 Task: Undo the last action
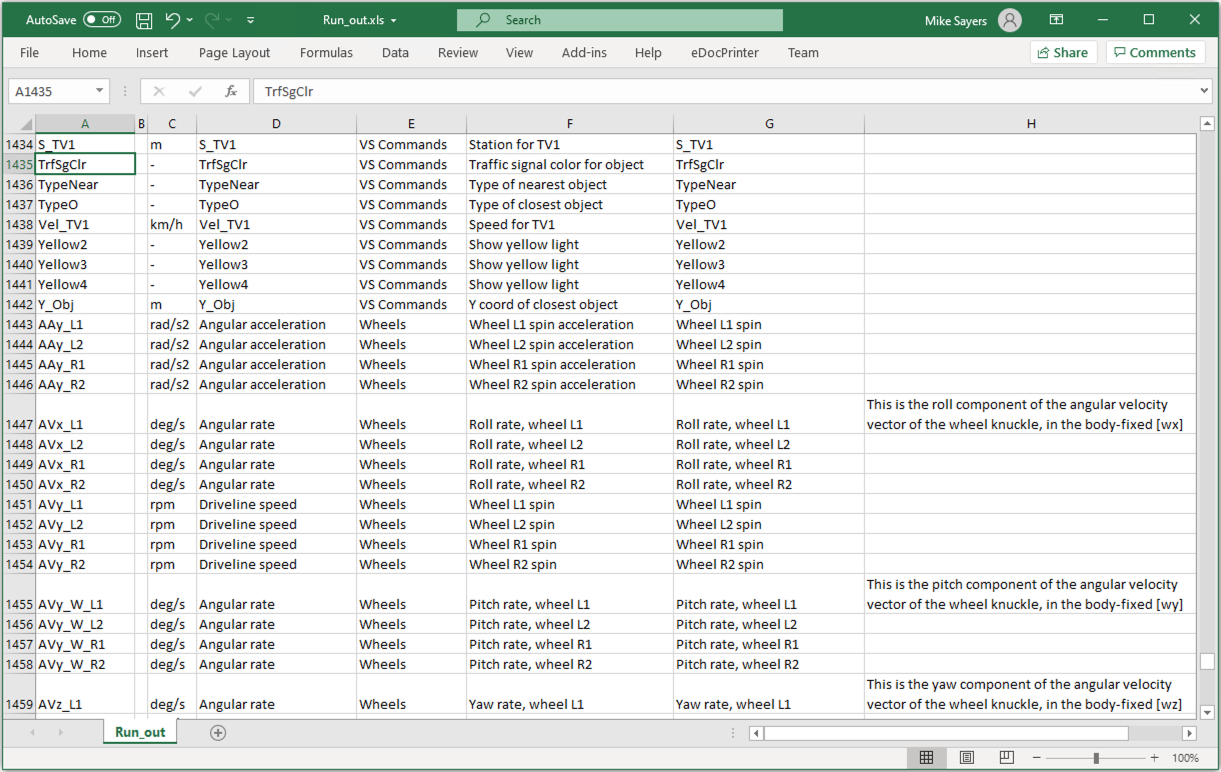coord(172,20)
